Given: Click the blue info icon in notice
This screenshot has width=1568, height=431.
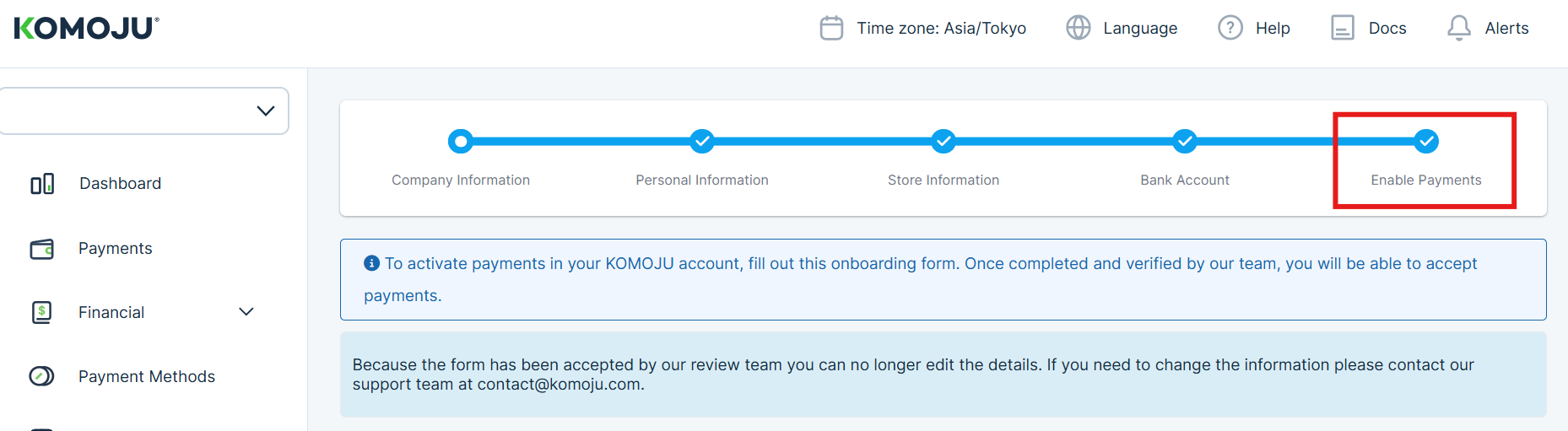Looking at the screenshot, I should [x=371, y=263].
